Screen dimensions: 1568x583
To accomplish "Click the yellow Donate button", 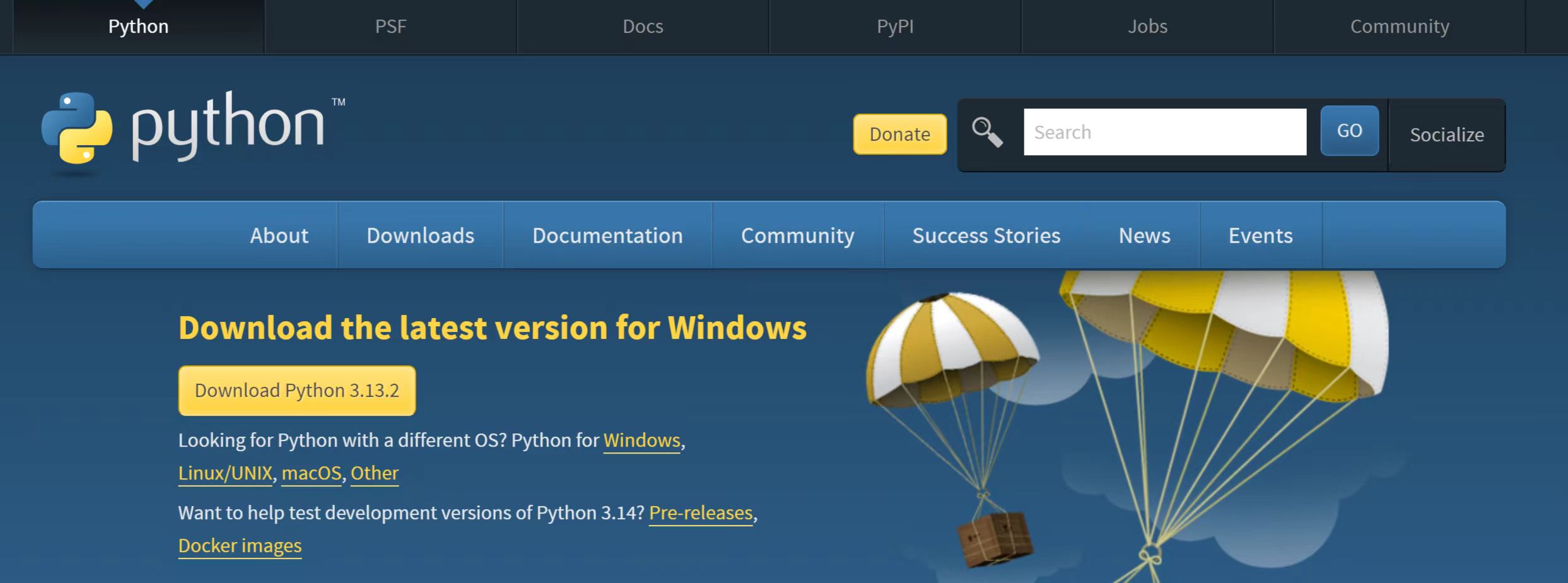I will (900, 134).
